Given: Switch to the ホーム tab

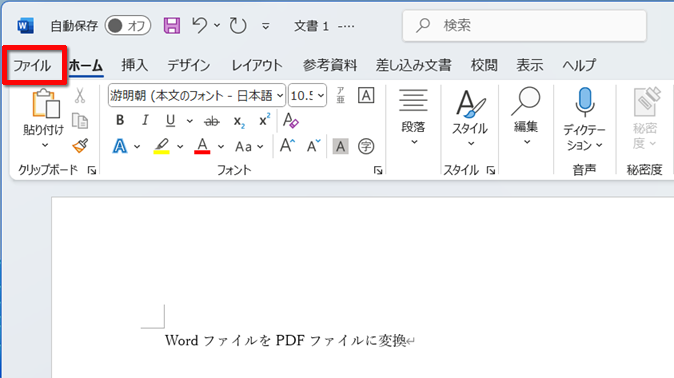Looking at the screenshot, I should [x=86, y=65].
